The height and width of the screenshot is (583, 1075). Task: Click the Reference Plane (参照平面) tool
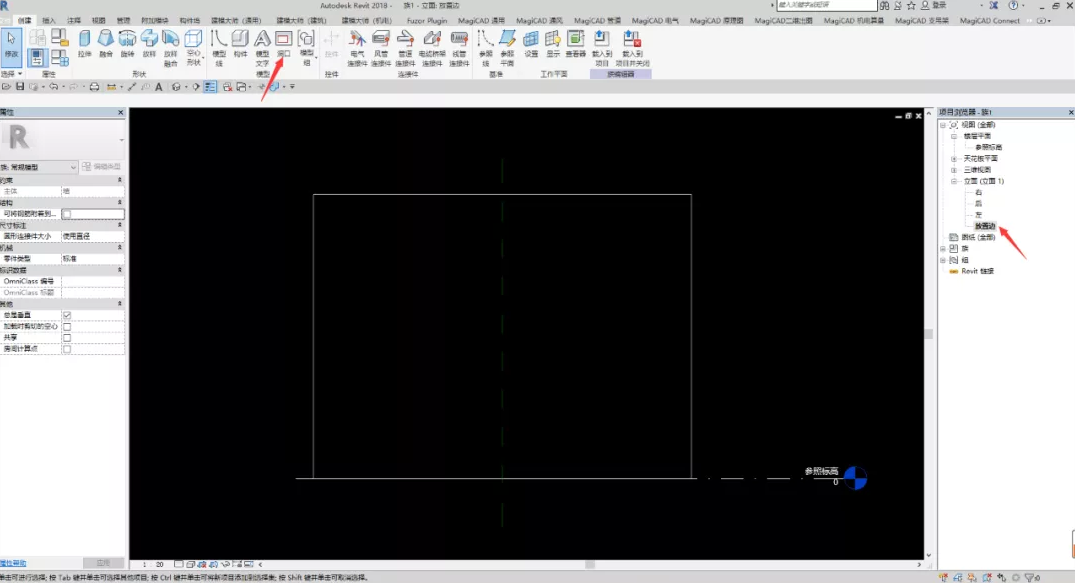(x=507, y=47)
